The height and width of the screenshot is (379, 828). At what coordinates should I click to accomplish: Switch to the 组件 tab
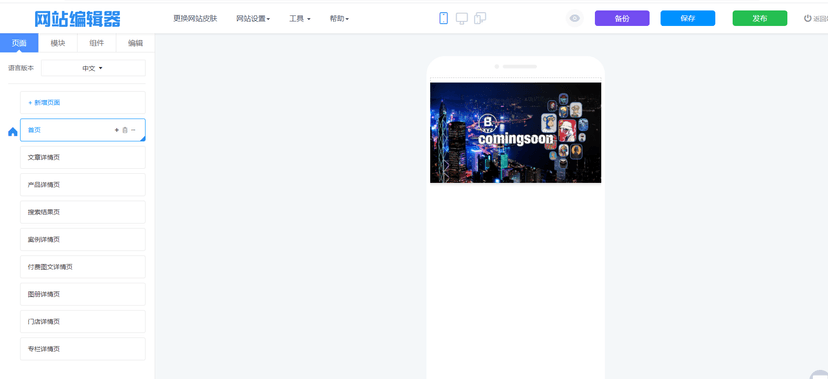(x=97, y=43)
